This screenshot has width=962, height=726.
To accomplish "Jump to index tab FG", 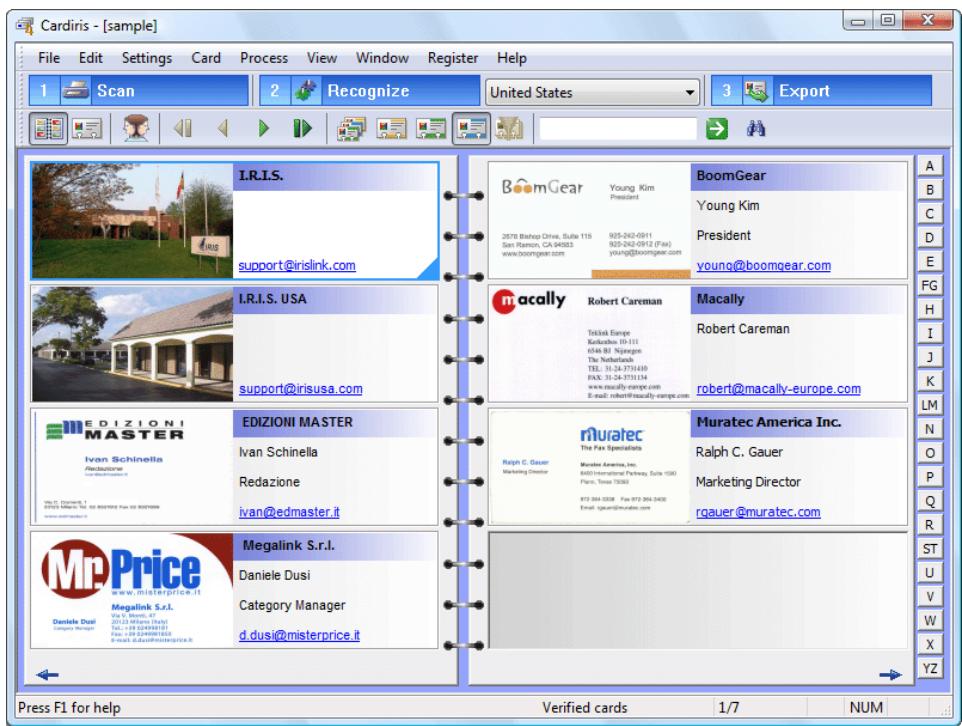I will coord(929,285).
